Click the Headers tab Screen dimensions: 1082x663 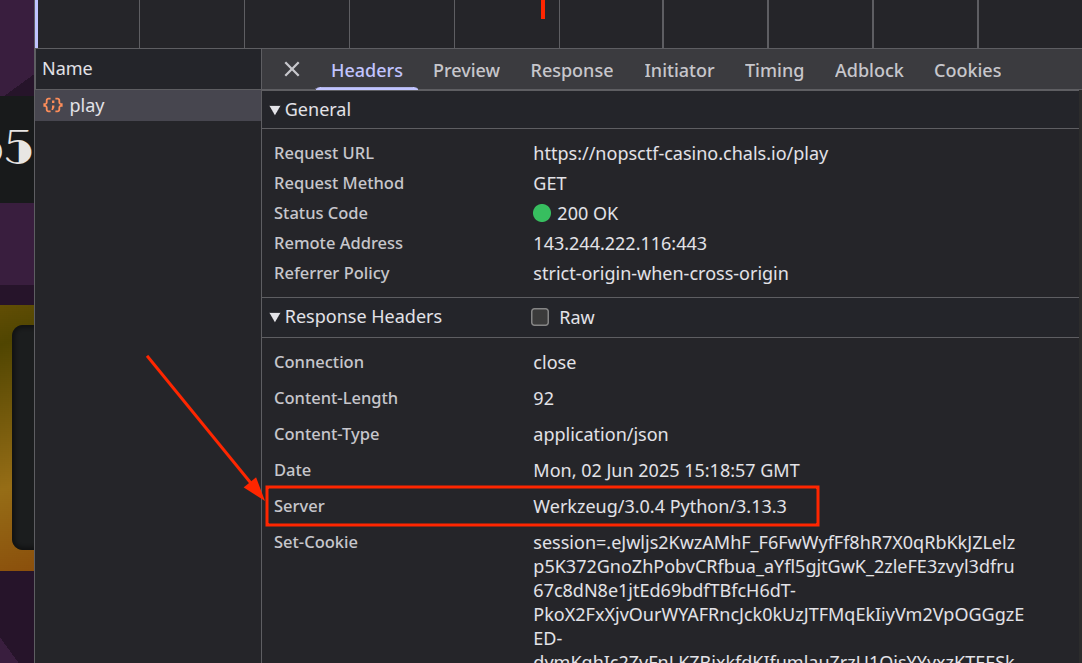click(x=366, y=70)
